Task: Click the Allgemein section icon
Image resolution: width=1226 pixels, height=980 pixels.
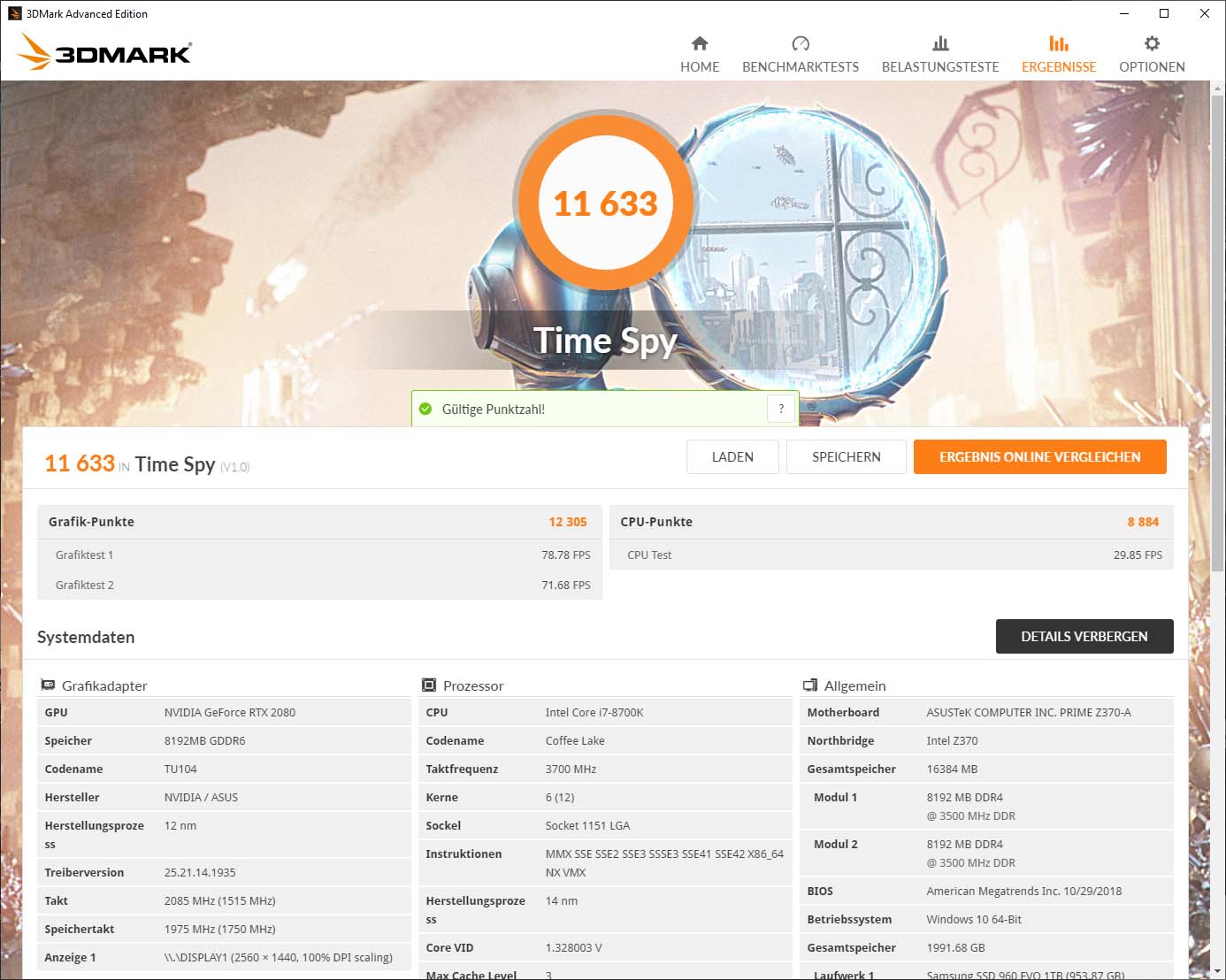Action: click(x=810, y=685)
